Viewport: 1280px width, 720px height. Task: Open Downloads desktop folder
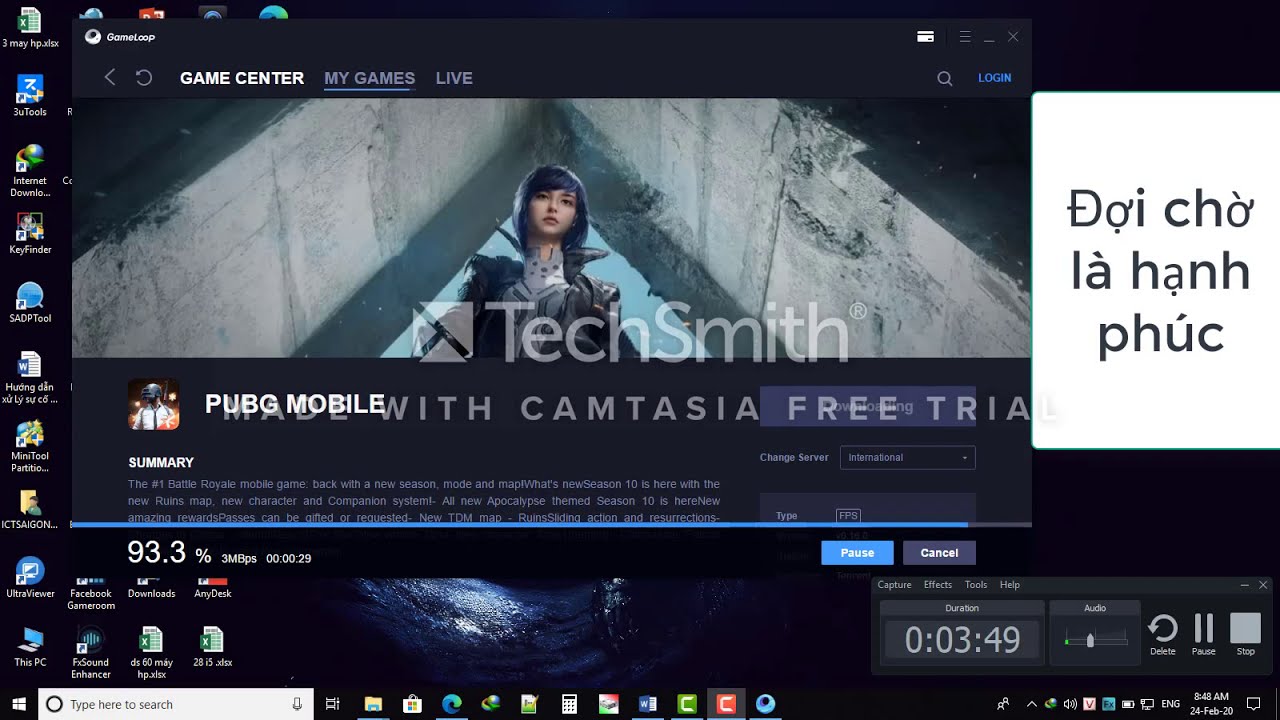151,589
